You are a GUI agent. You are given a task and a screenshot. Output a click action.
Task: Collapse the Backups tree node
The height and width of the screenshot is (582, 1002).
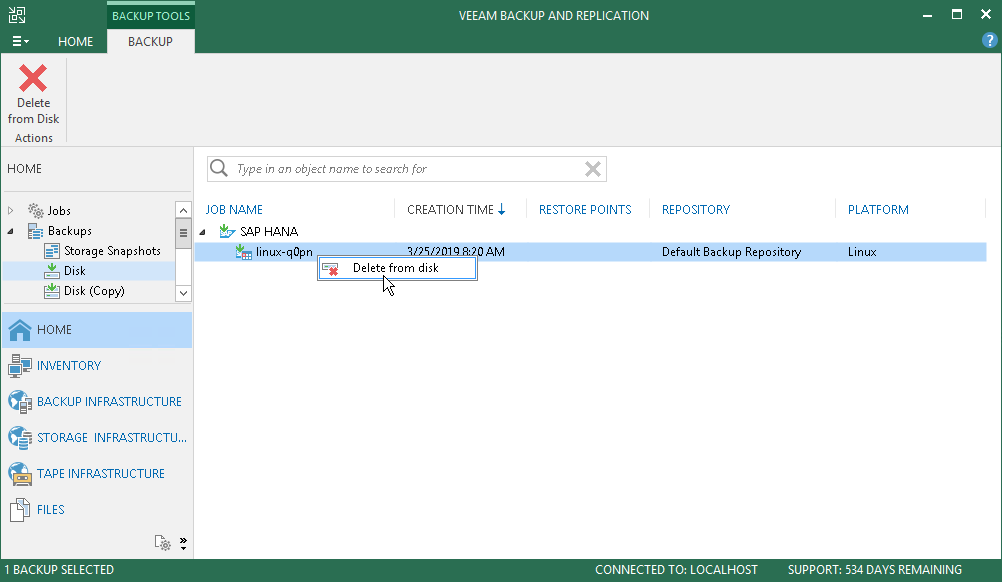(10, 231)
